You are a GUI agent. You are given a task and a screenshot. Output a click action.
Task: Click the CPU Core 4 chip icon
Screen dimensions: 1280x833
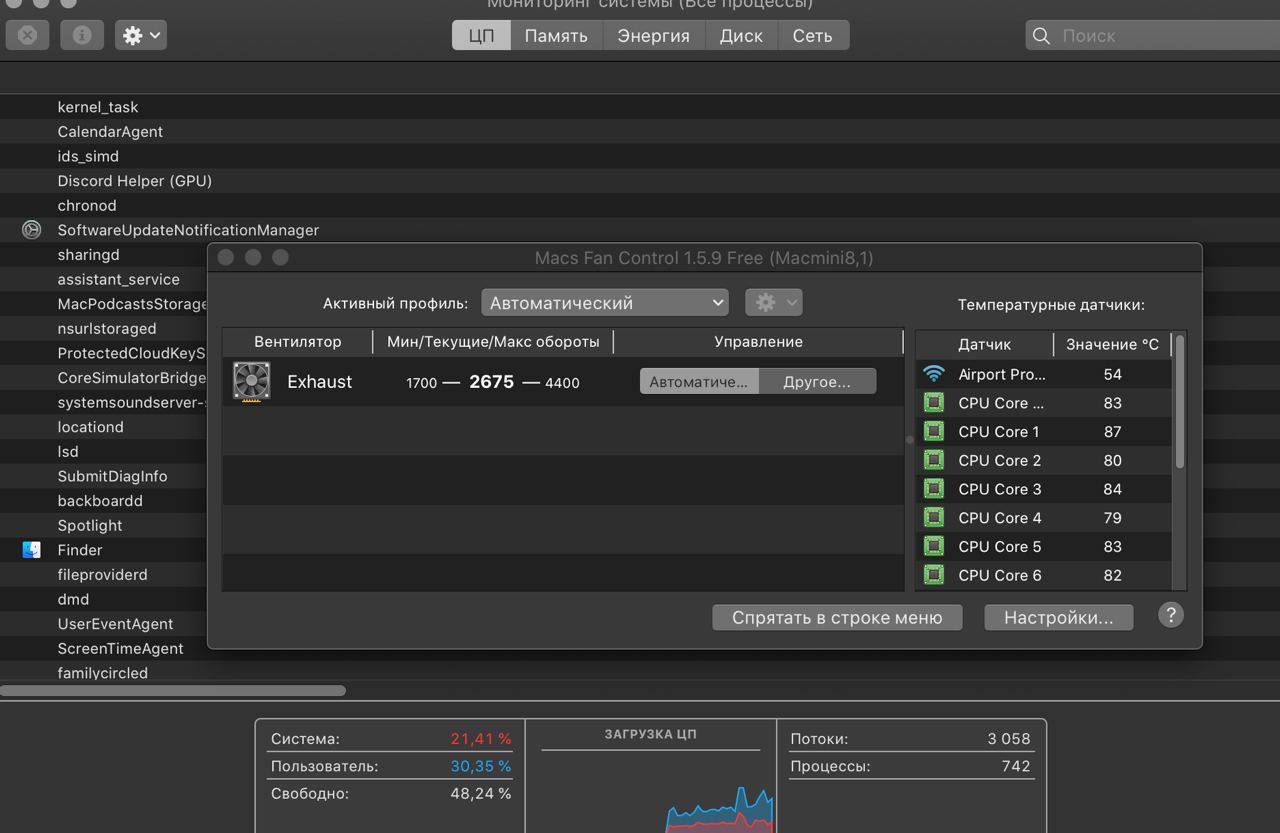click(x=934, y=518)
